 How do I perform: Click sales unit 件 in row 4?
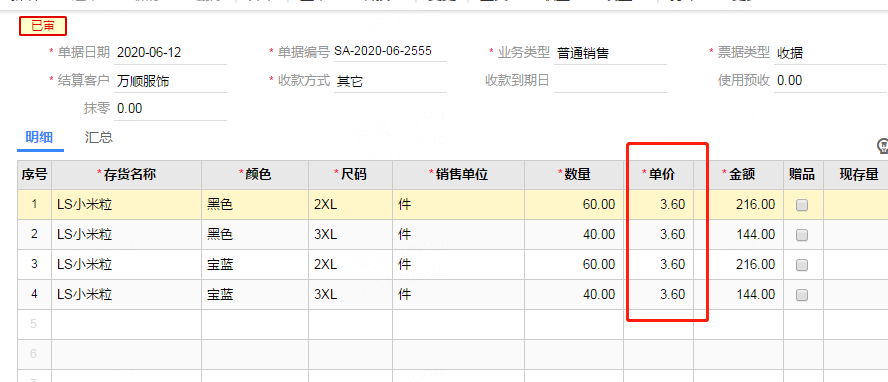[x=458, y=294]
